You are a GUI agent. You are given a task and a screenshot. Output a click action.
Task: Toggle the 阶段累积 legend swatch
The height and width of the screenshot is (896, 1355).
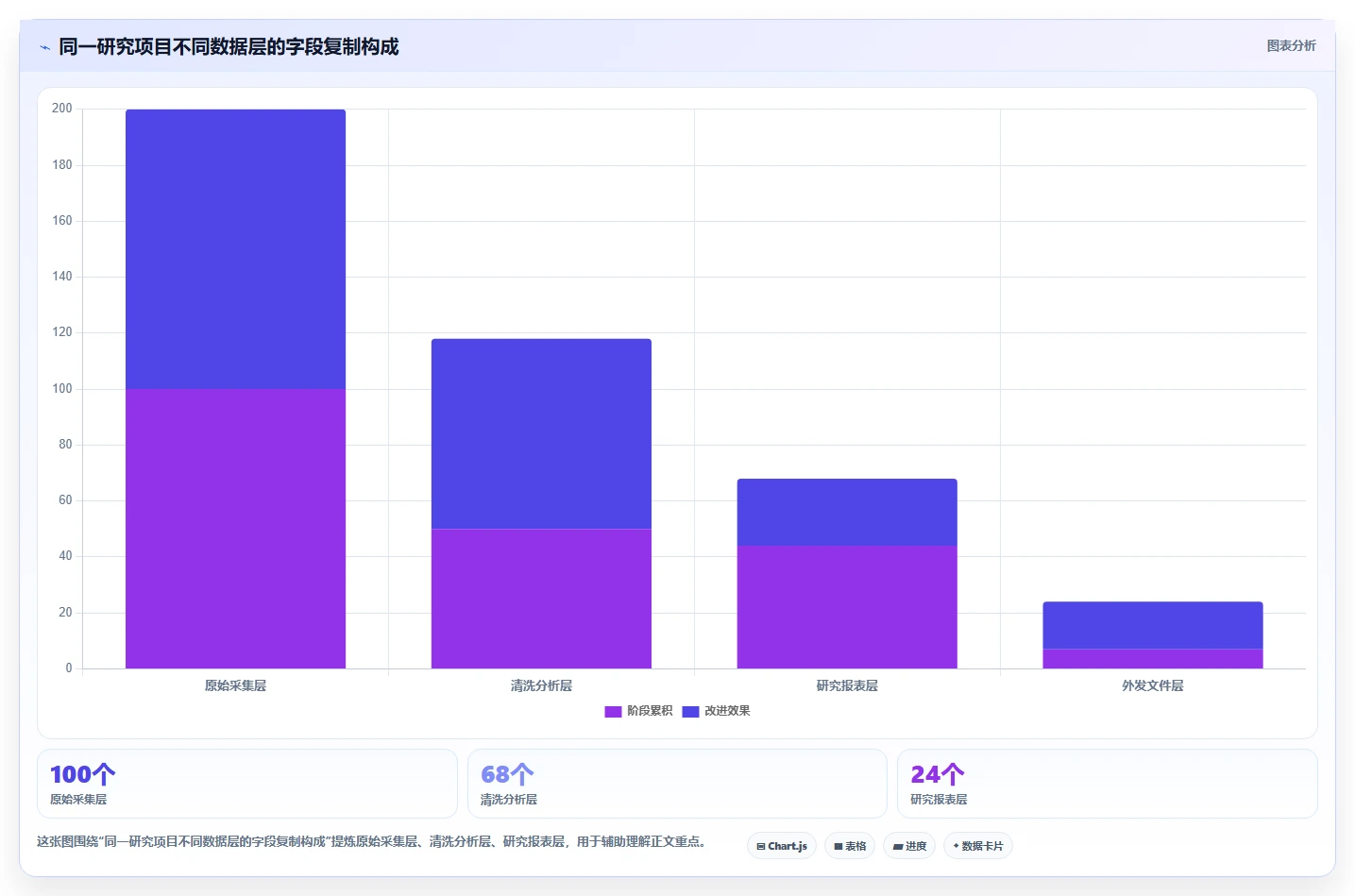(x=613, y=711)
